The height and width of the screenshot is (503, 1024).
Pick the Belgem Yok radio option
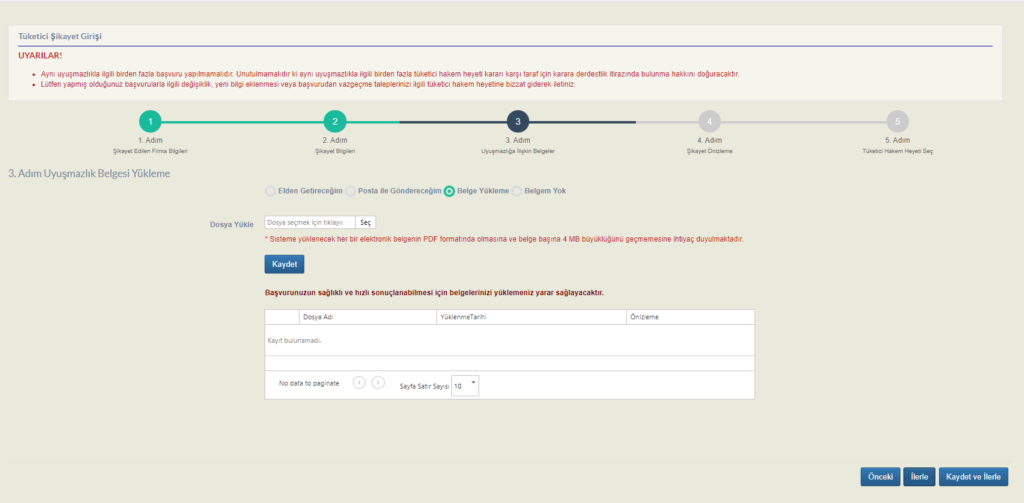(518, 191)
